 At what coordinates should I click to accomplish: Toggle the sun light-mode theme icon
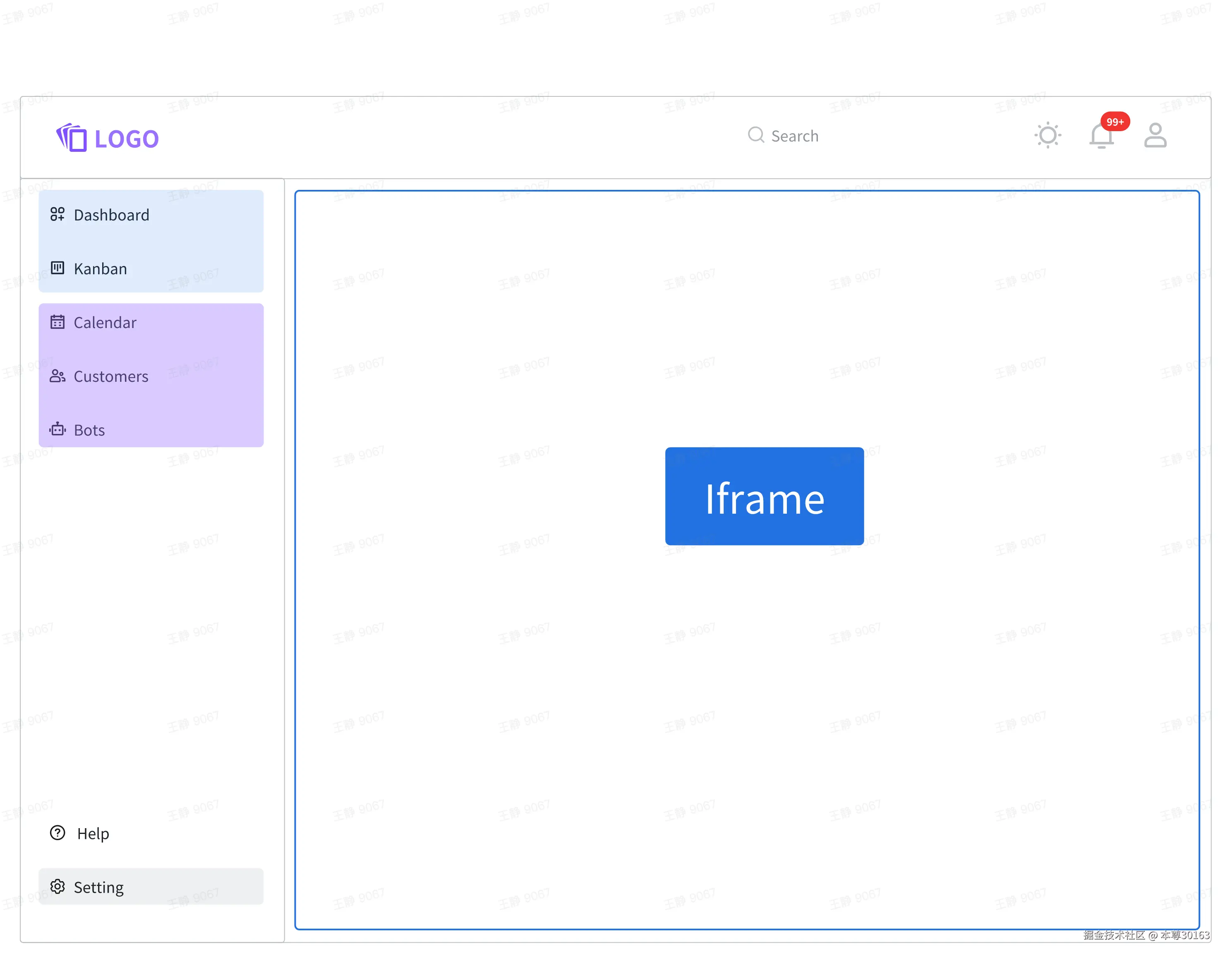coord(1047,135)
